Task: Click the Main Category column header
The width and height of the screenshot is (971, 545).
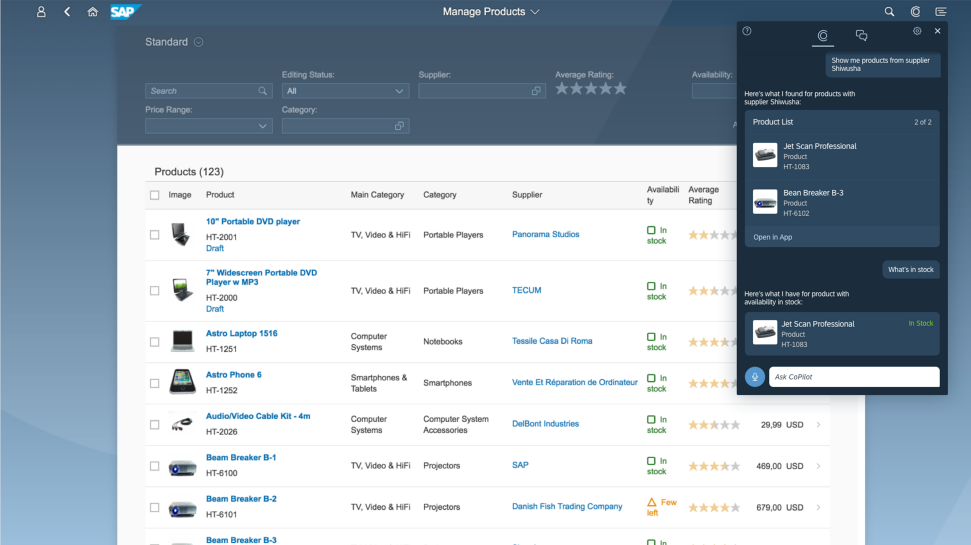Action: click(377, 195)
